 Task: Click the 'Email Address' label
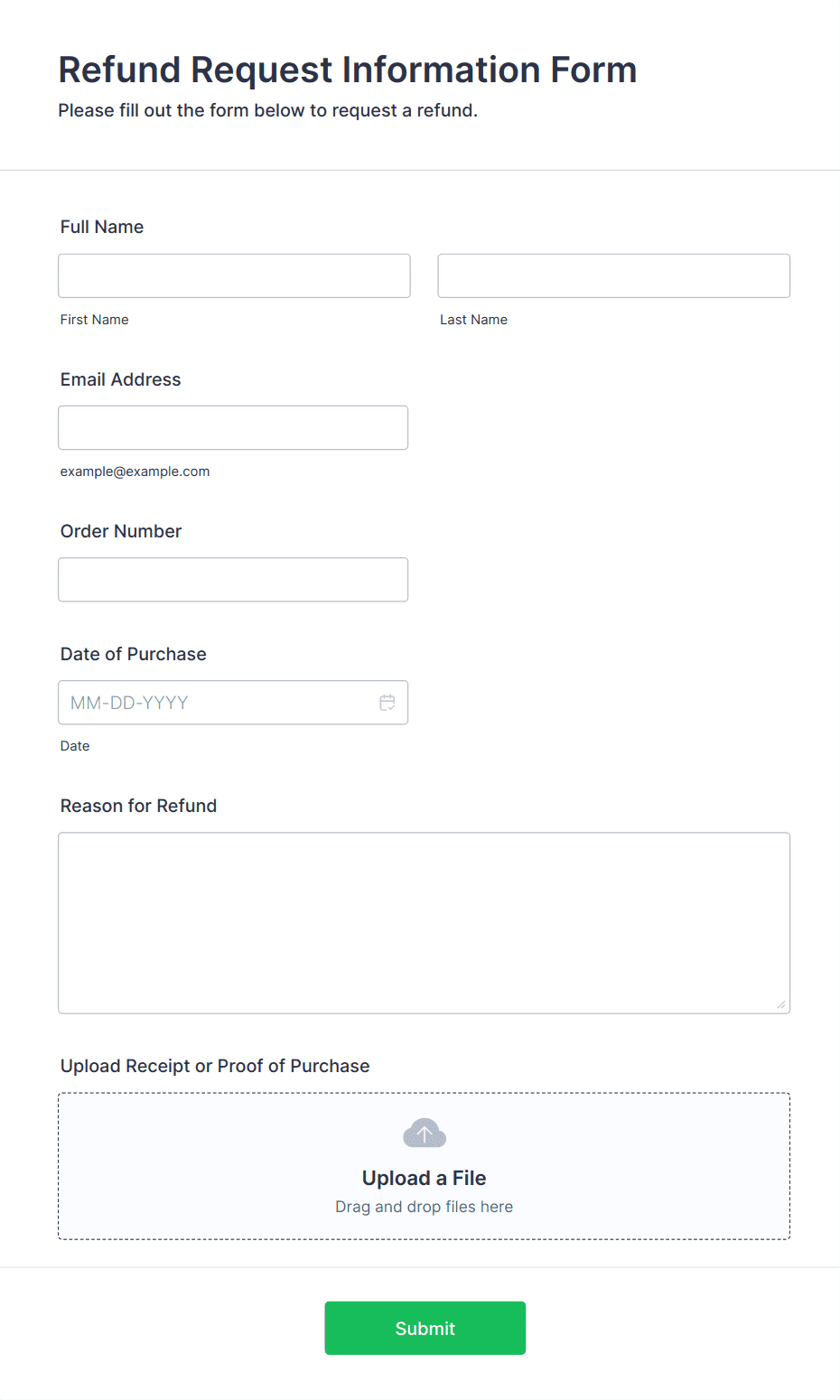click(x=120, y=379)
